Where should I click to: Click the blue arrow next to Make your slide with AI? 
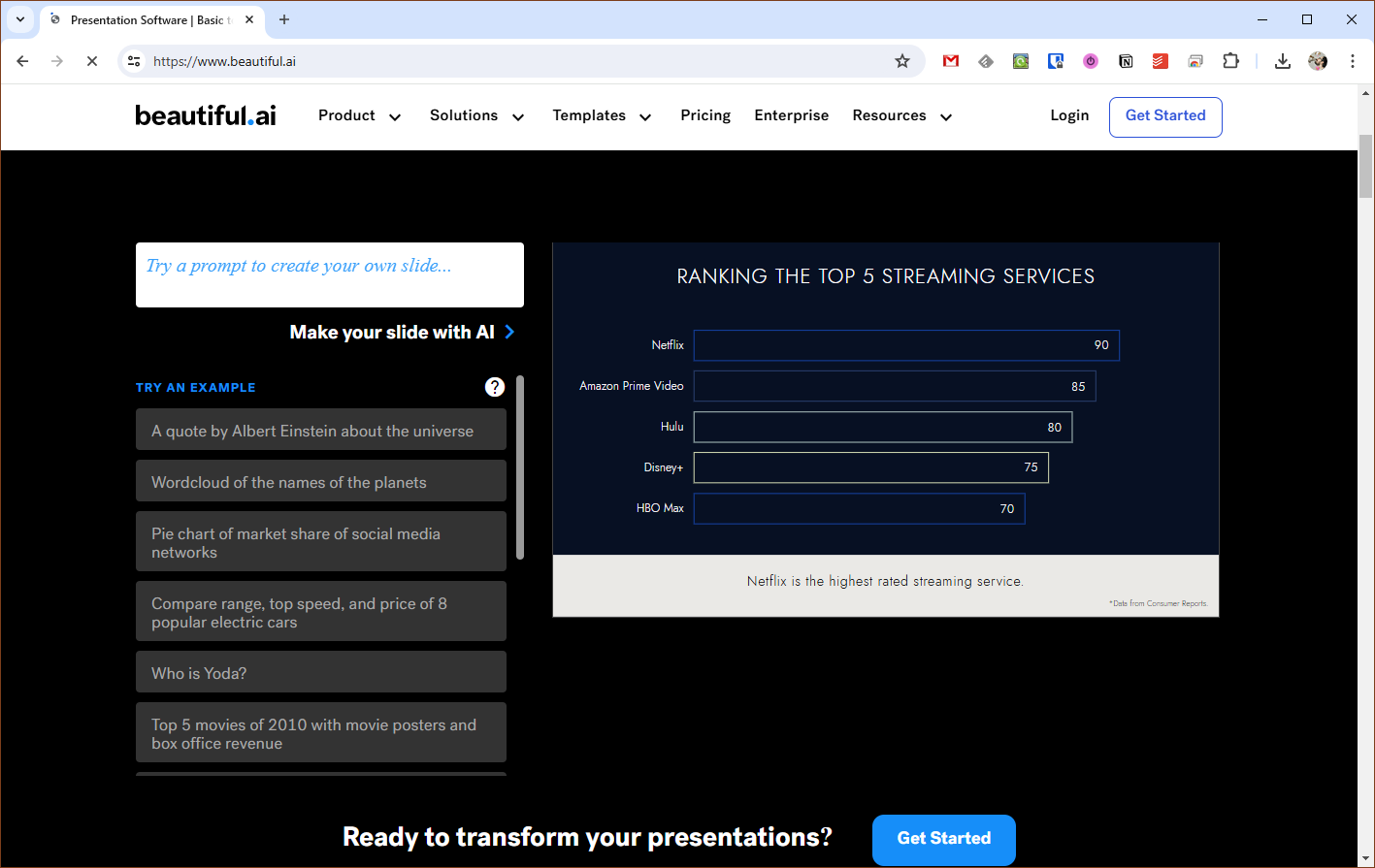click(509, 332)
